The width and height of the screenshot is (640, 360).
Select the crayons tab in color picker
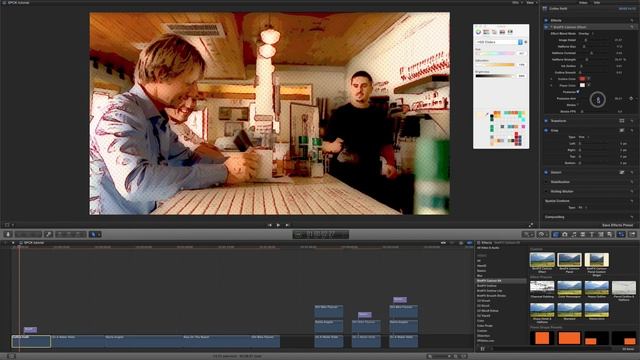point(510,32)
